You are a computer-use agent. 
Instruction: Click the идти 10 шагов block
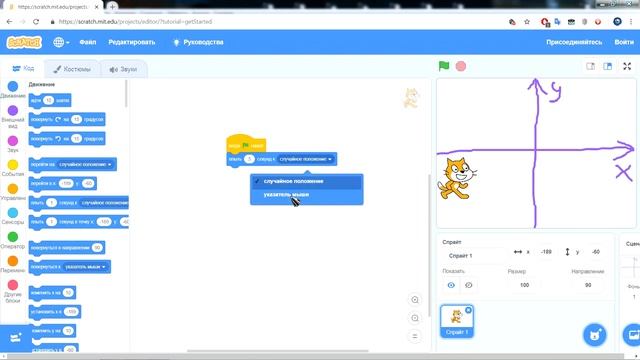click(50, 100)
